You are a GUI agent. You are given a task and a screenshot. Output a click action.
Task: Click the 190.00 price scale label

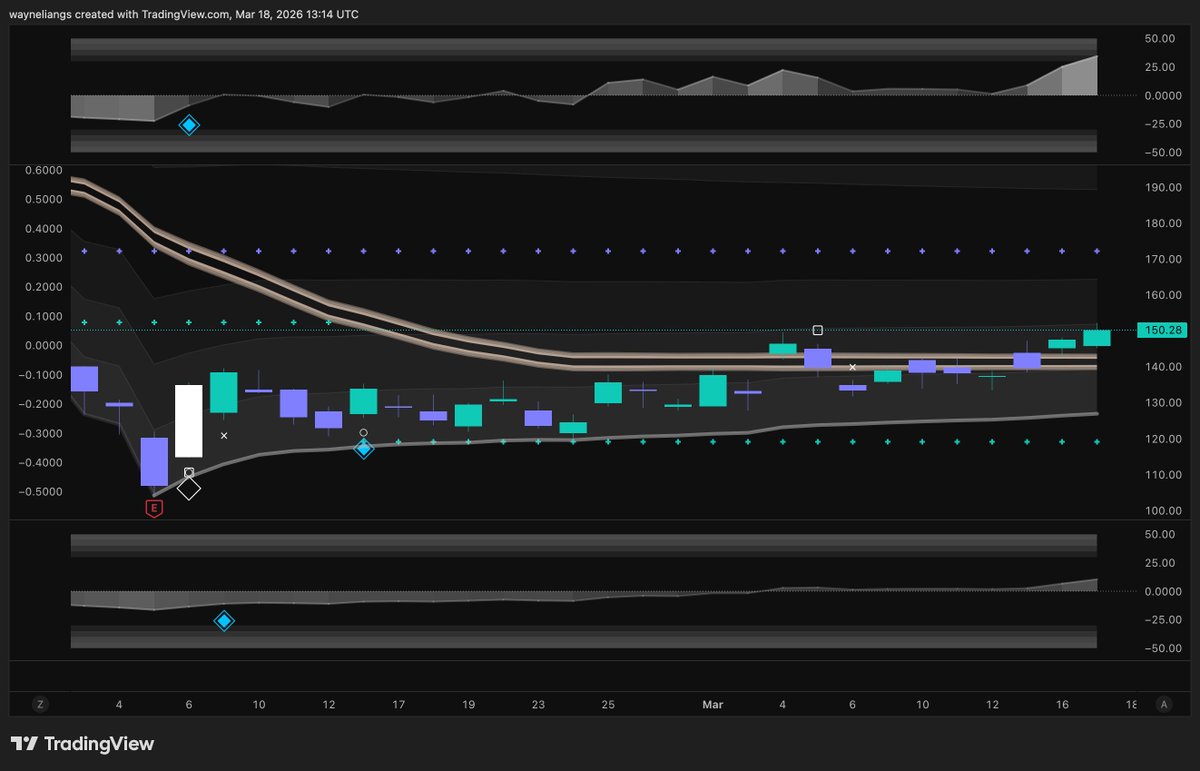1165,187
